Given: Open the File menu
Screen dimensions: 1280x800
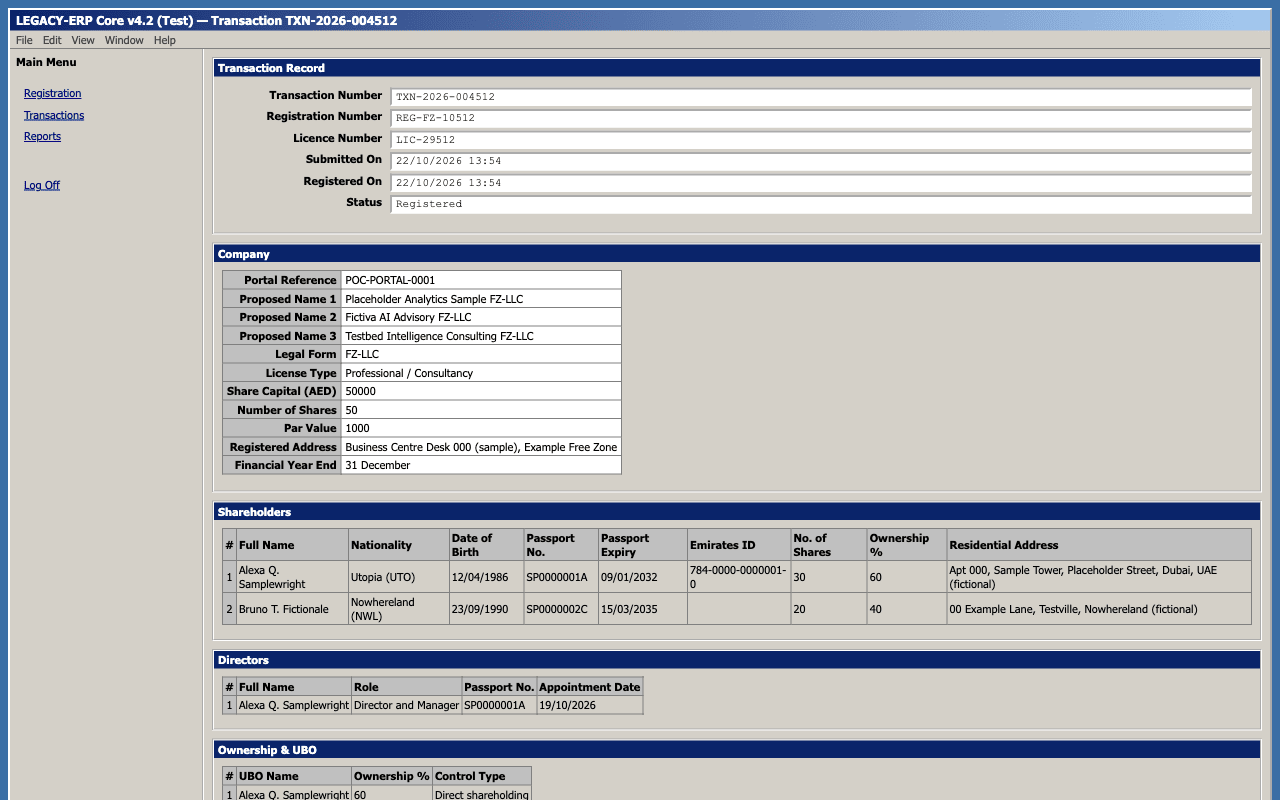Looking at the screenshot, I should pos(24,40).
